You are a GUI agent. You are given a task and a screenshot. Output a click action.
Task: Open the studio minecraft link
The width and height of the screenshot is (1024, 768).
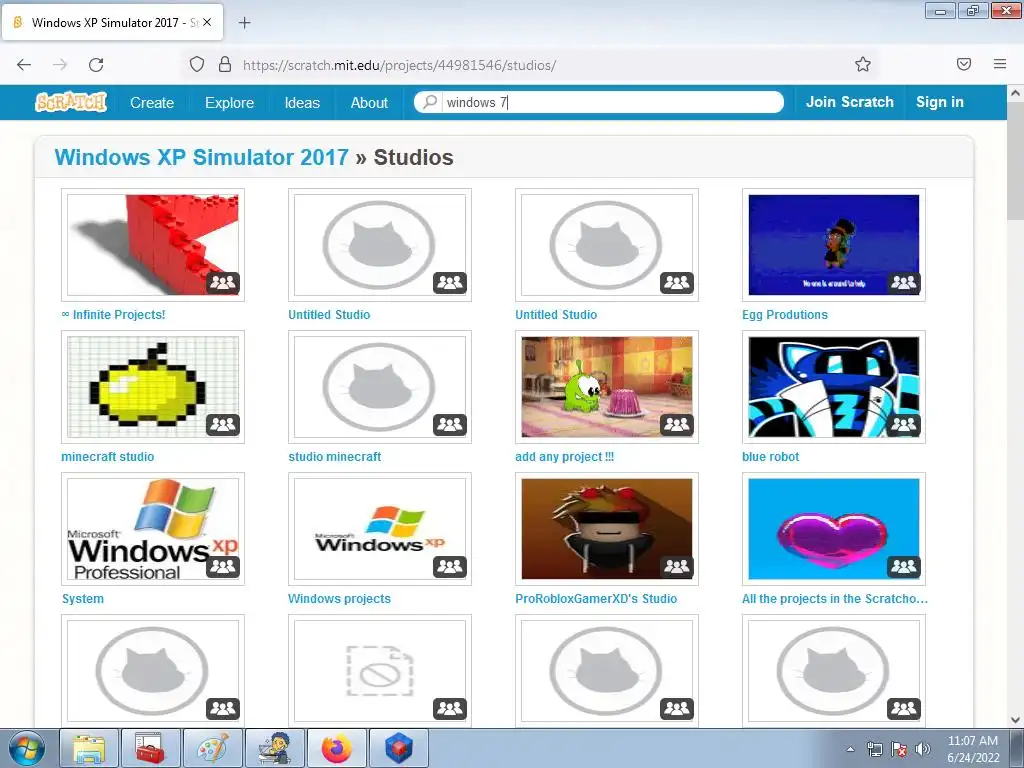334,456
